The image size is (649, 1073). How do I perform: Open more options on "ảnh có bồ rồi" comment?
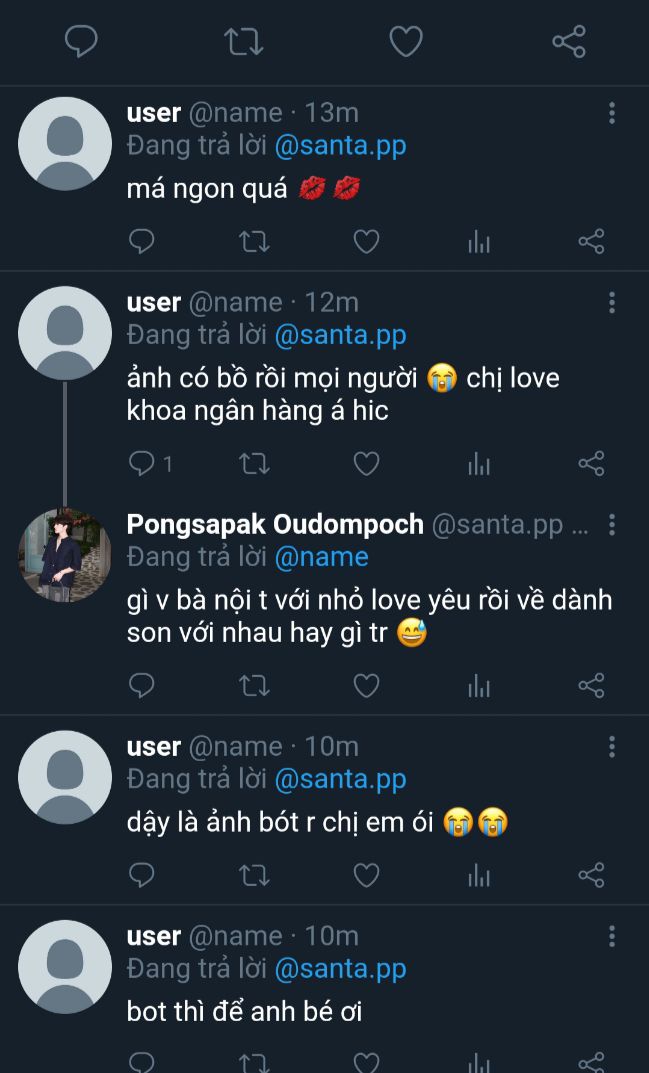612,303
